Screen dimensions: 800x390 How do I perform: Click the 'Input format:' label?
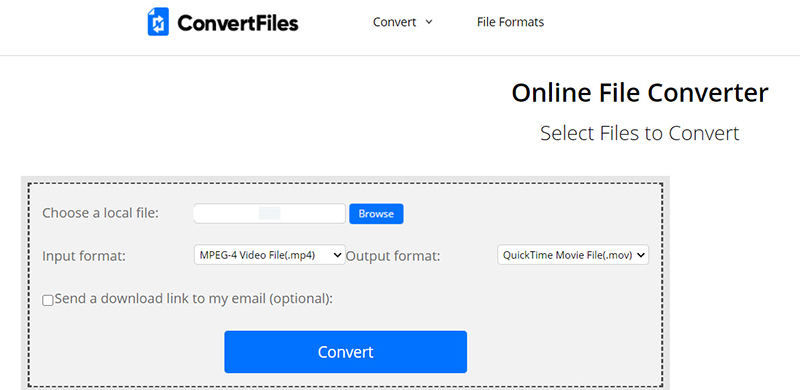84,256
